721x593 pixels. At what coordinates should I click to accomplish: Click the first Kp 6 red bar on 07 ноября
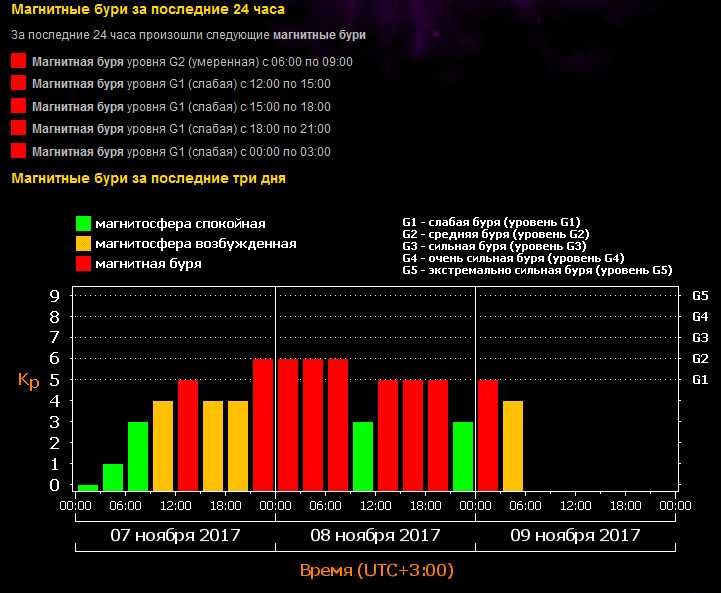(x=263, y=425)
